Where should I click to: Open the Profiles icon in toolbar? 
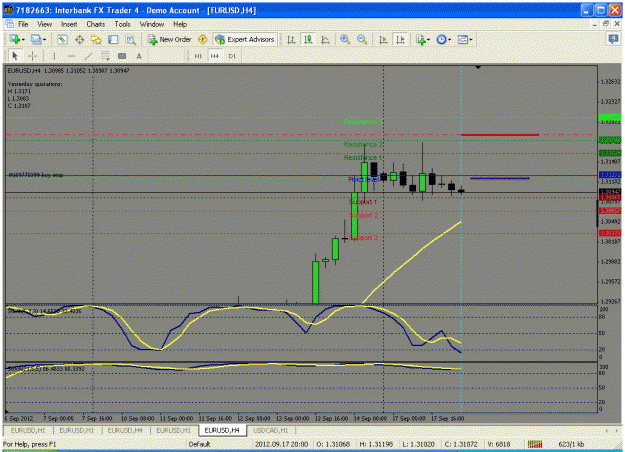pyautogui.click(x=36, y=39)
